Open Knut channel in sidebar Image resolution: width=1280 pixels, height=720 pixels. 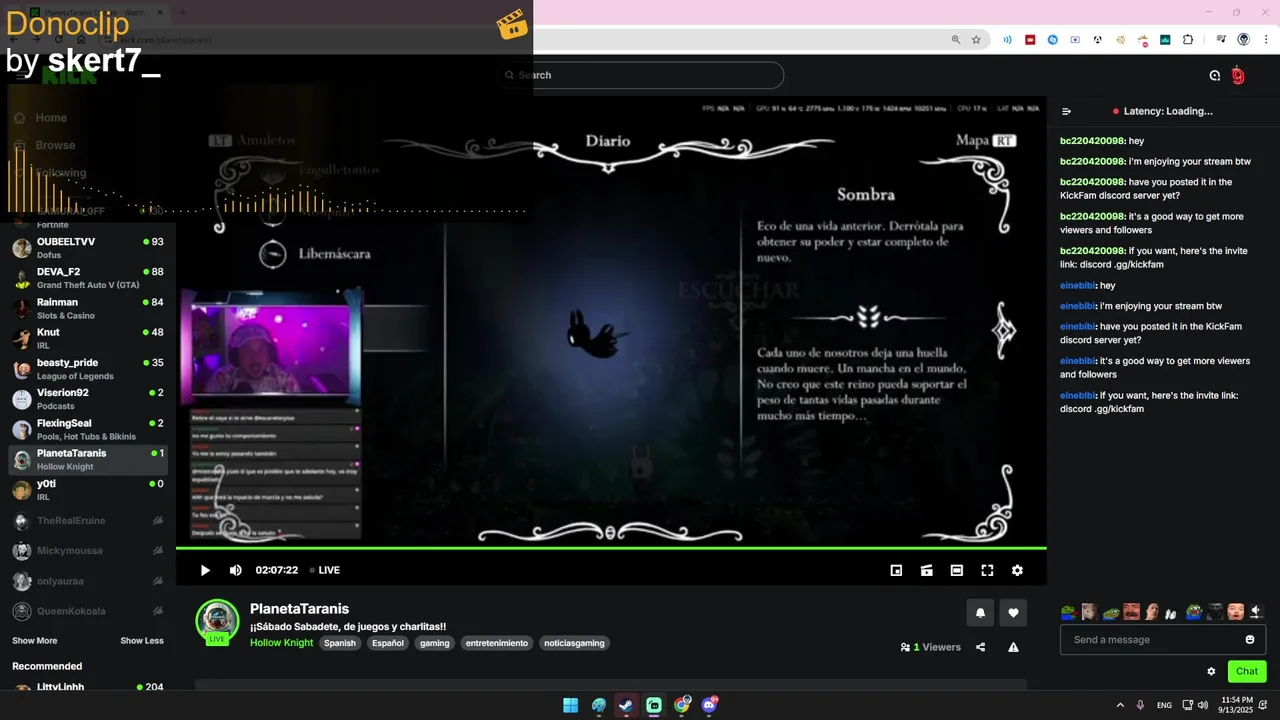point(88,338)
